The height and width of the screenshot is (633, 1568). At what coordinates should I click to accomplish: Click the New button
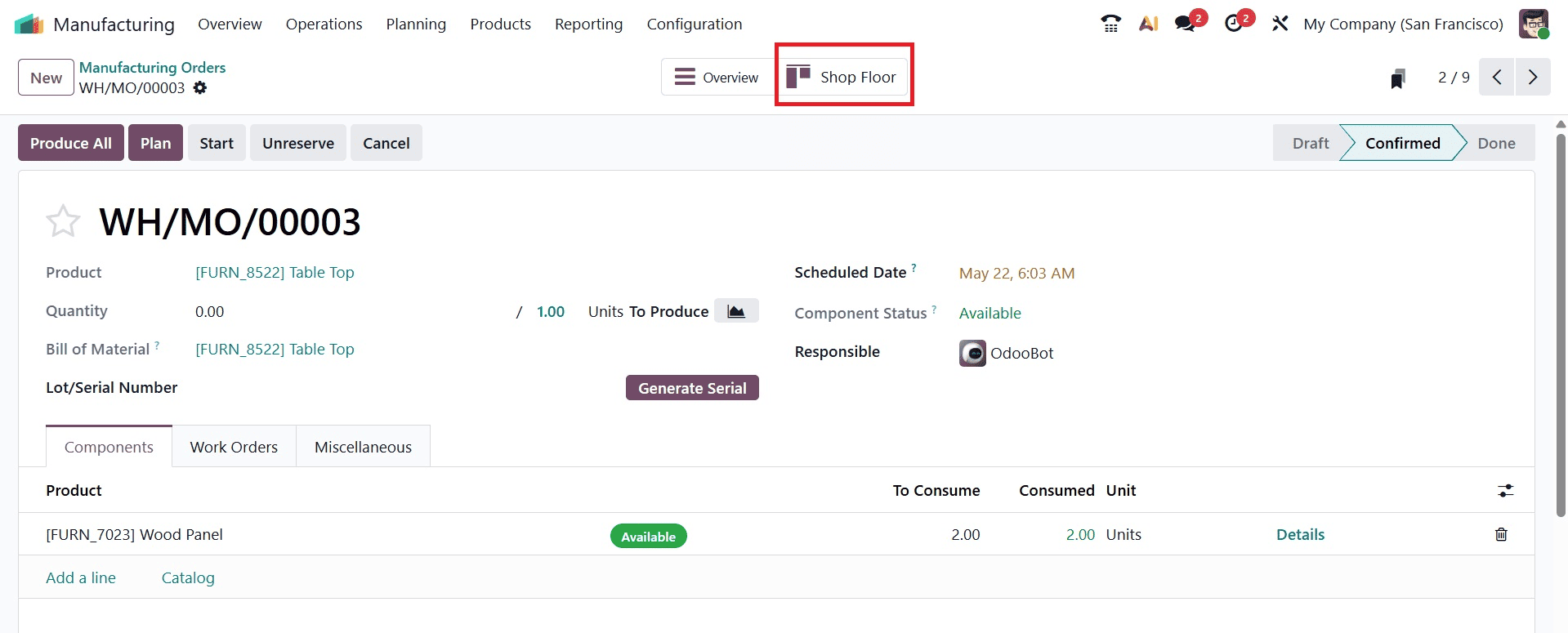(46, 78)
